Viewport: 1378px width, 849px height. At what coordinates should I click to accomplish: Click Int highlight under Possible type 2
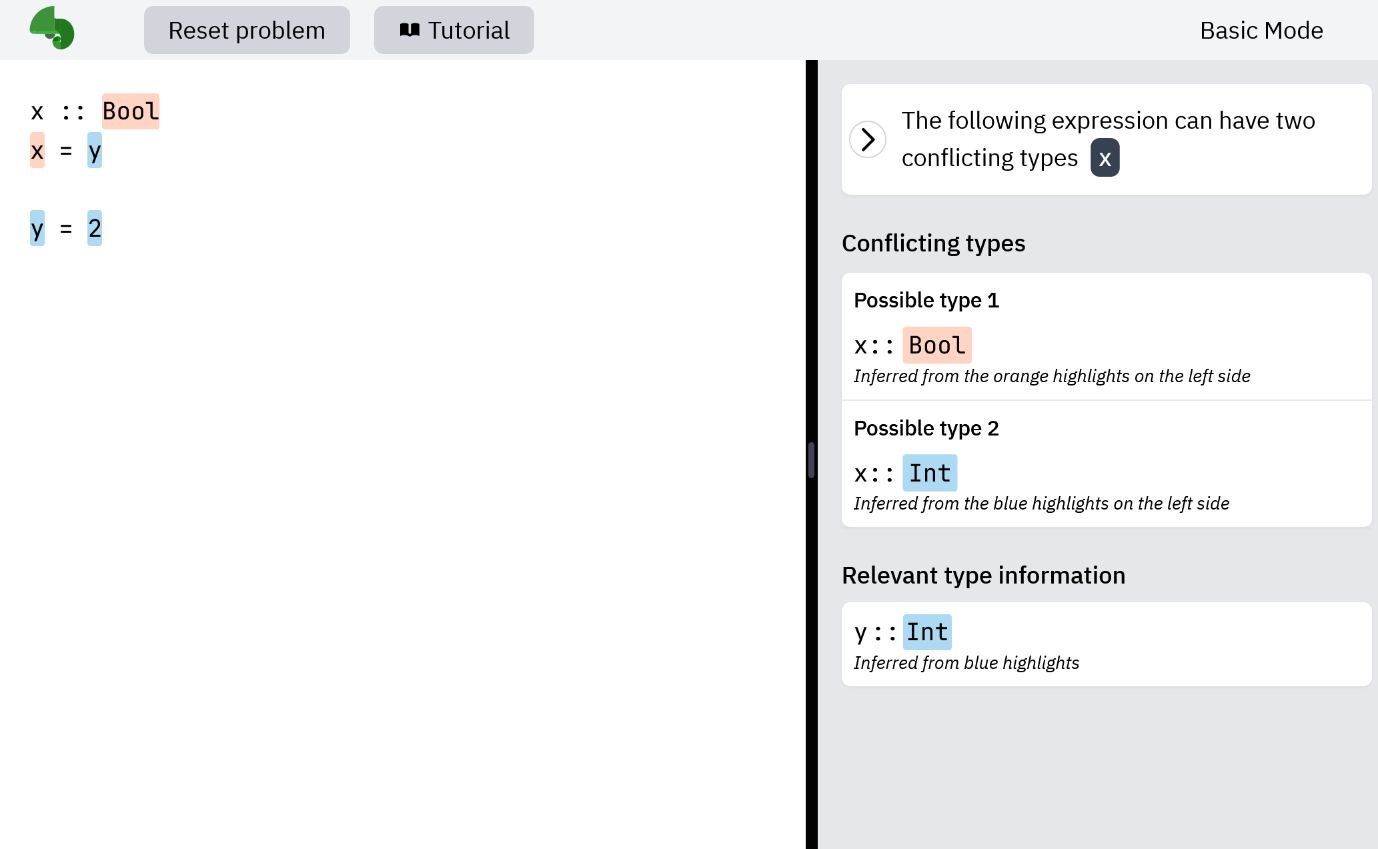coord(930,473)
